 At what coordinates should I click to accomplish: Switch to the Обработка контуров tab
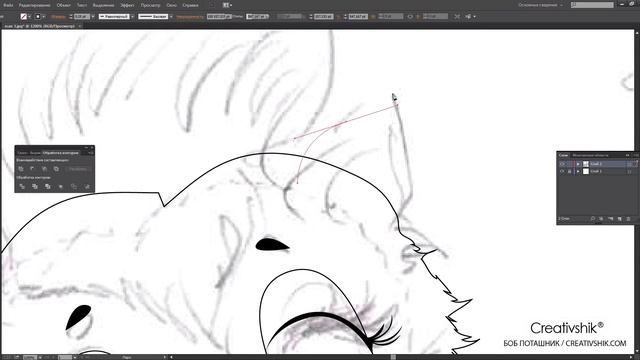pyautogui.click(x=60, y=153)
